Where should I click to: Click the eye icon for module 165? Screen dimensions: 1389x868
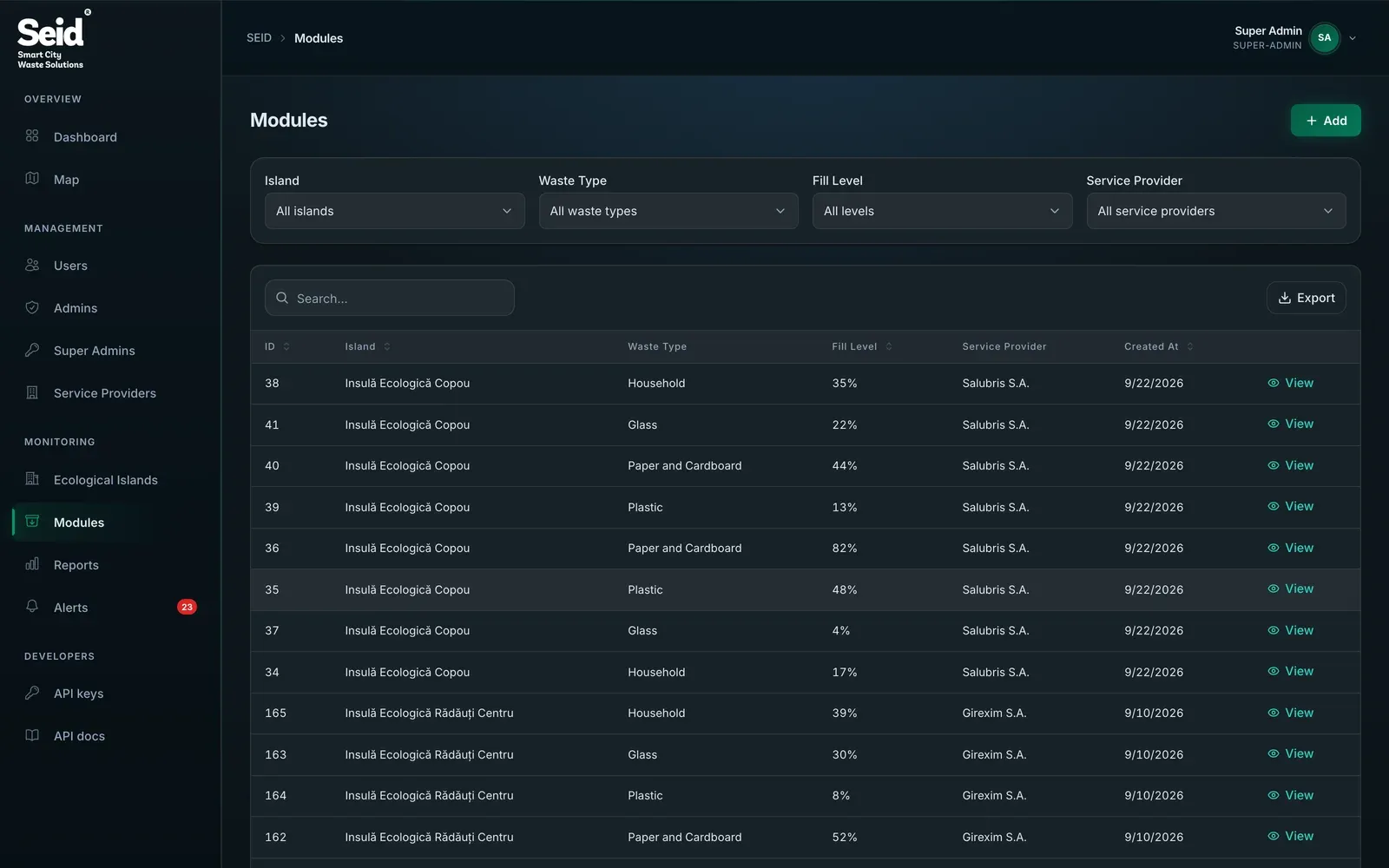point(1274,713)
